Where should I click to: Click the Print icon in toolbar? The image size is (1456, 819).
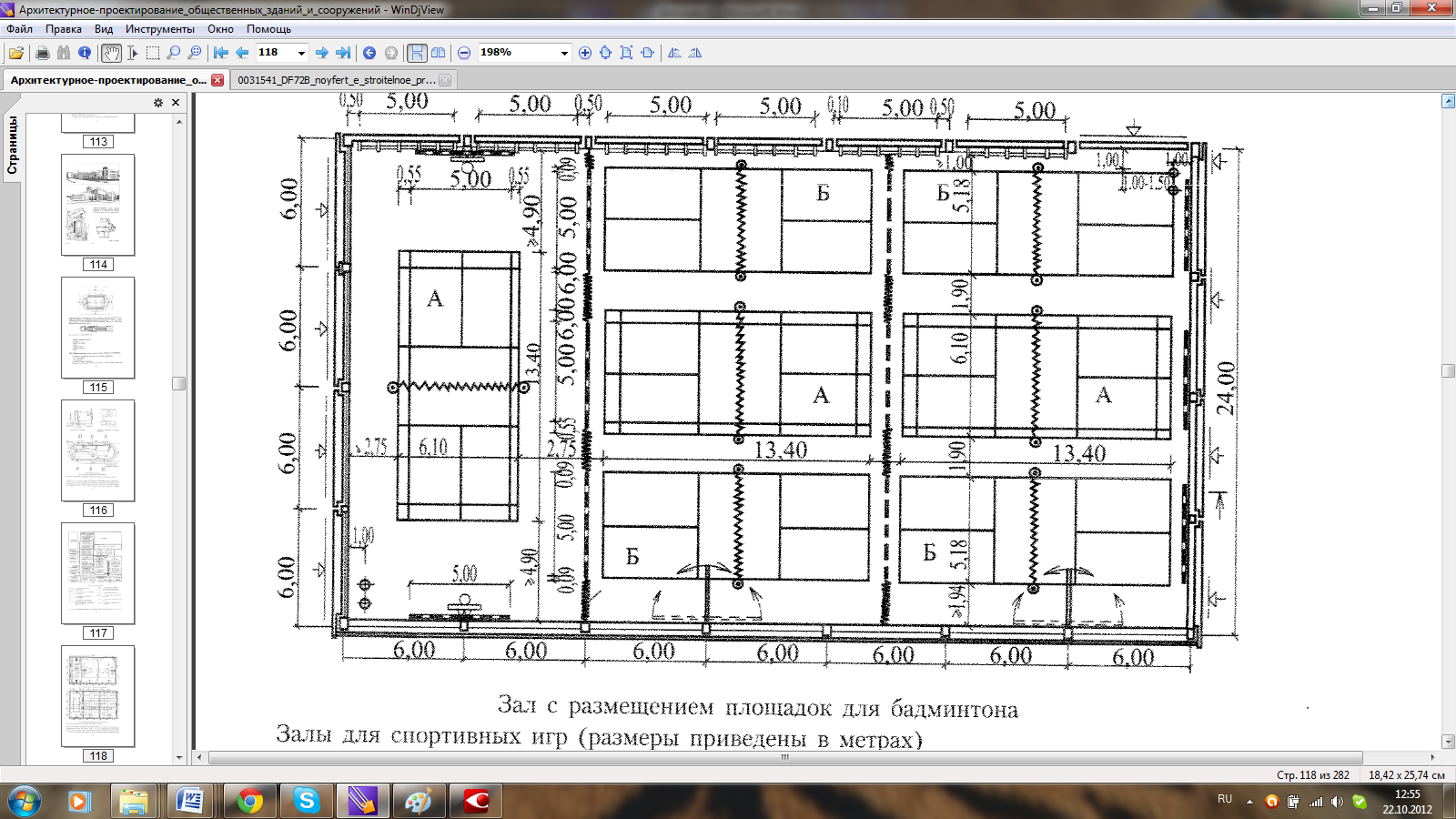click(x=42, y=53)
